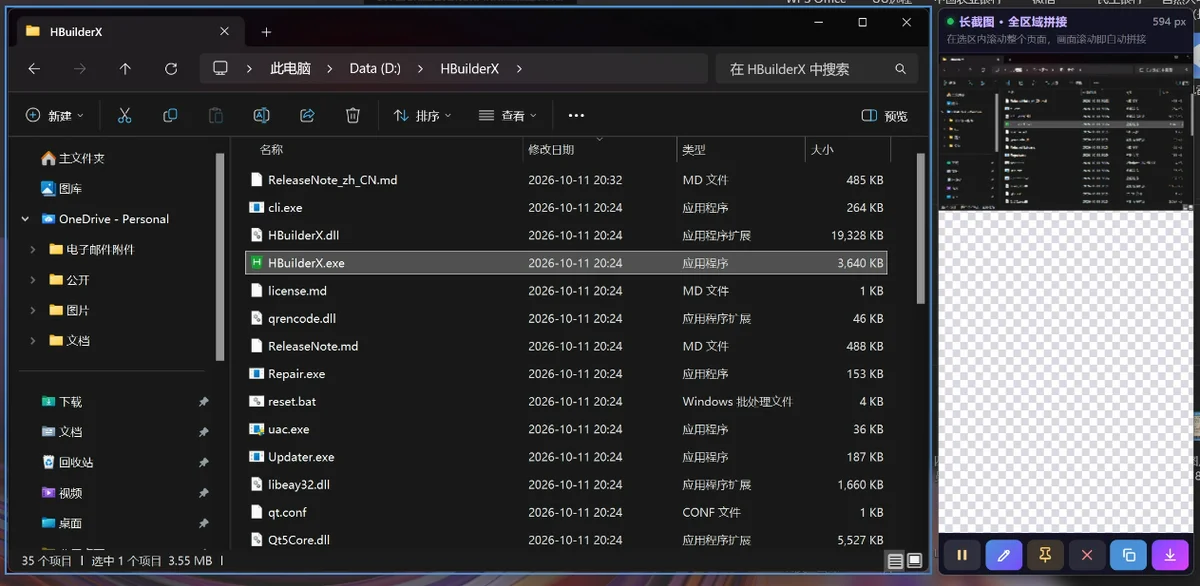Open 图库 in navigation pane

[62, 188]
